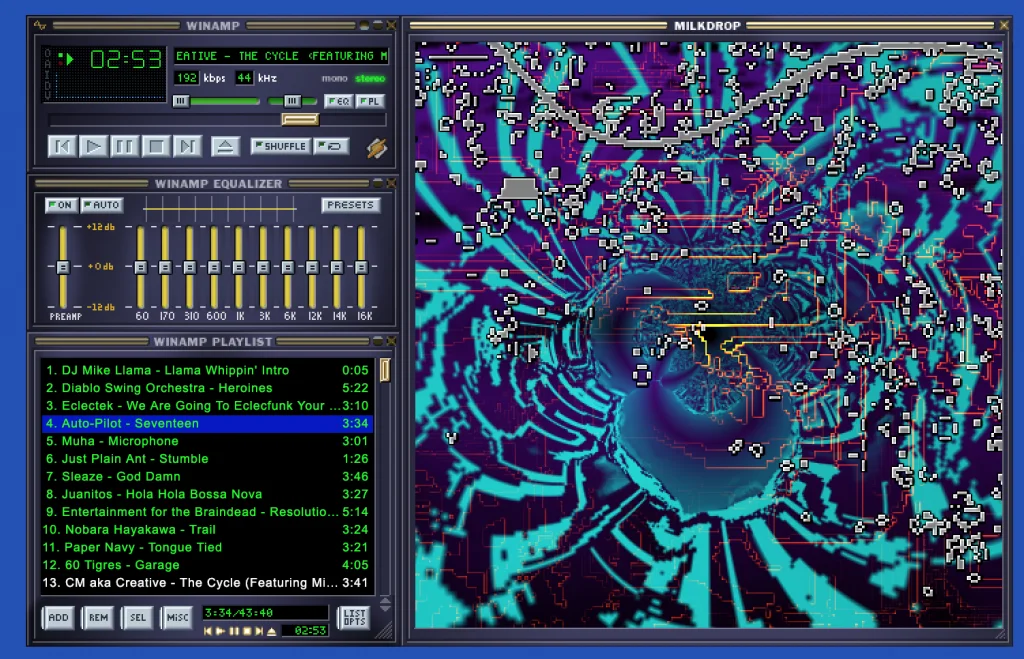Select track "Just Plain Ant - Stumble"

tap(207, 458)
